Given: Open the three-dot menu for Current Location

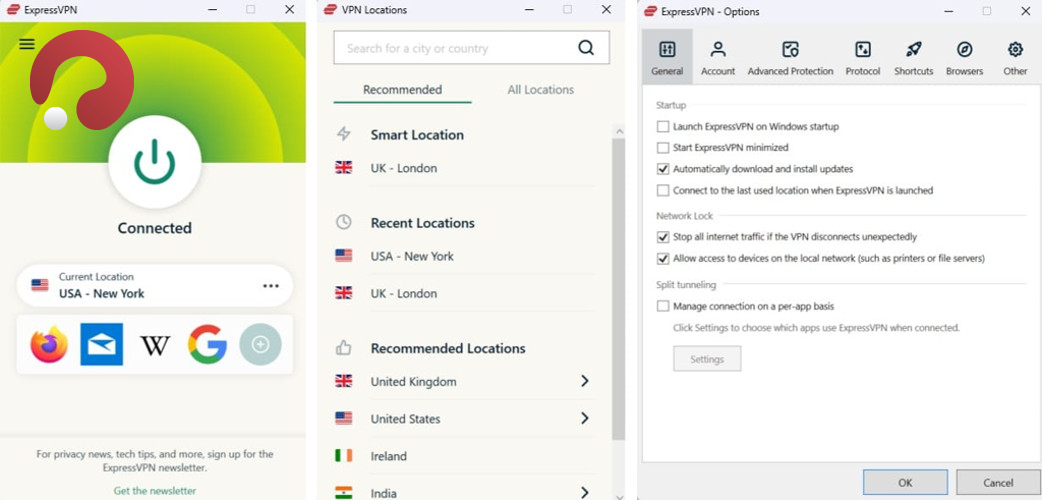Looking at the screenshot, I should [x=270, y=286].
